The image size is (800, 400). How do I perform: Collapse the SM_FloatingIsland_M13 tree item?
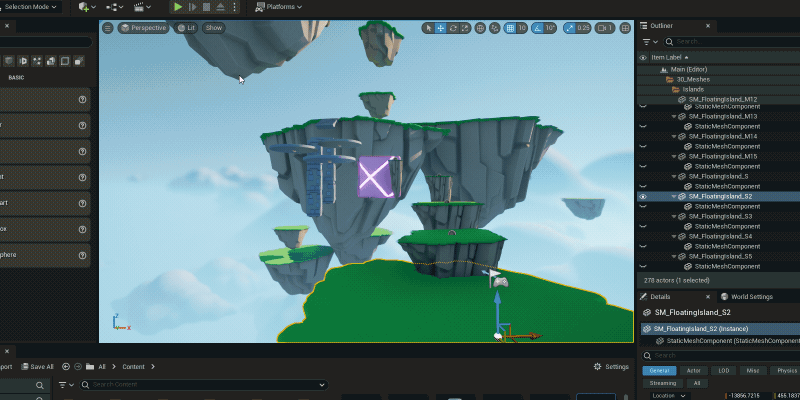click(674, 117)
